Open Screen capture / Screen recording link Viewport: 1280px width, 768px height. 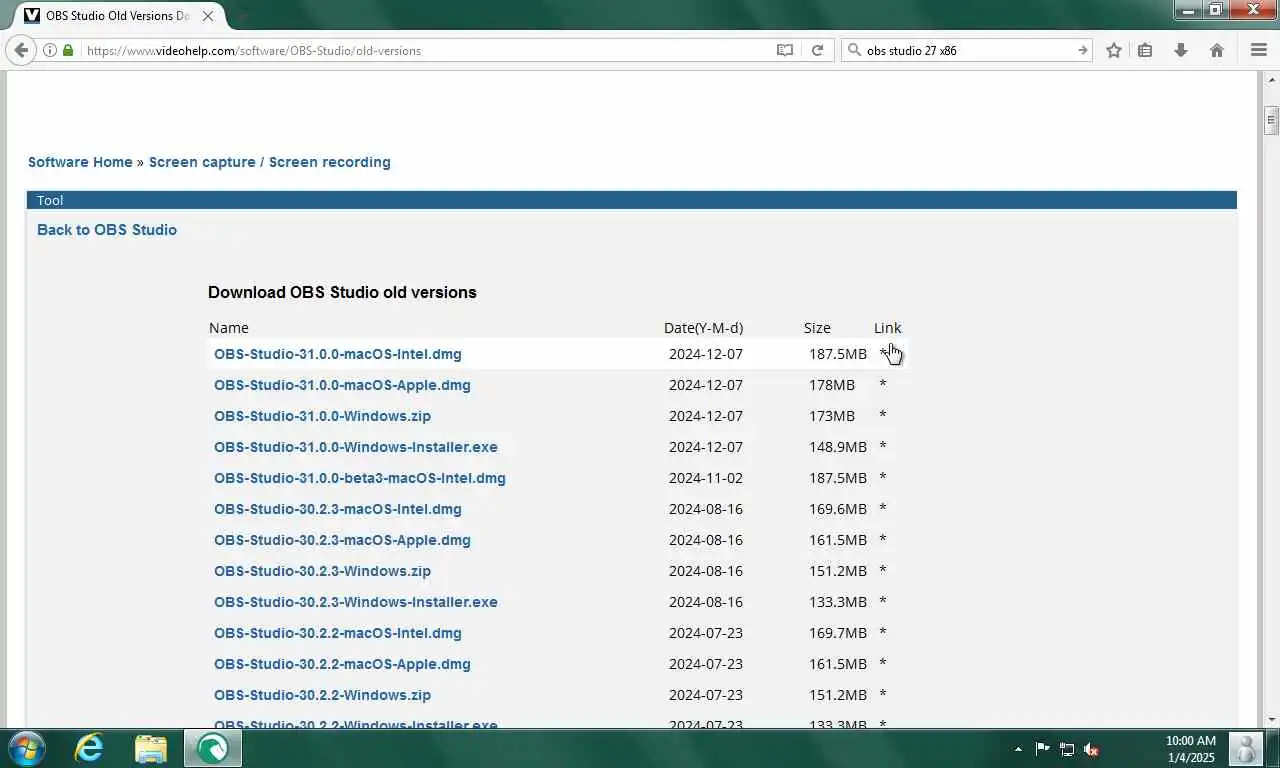coord(269,162)
